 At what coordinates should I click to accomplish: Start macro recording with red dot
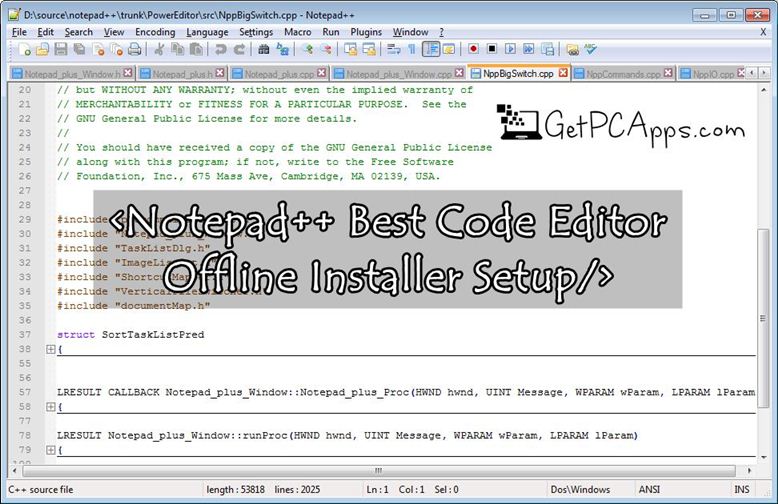click(473, 49)
